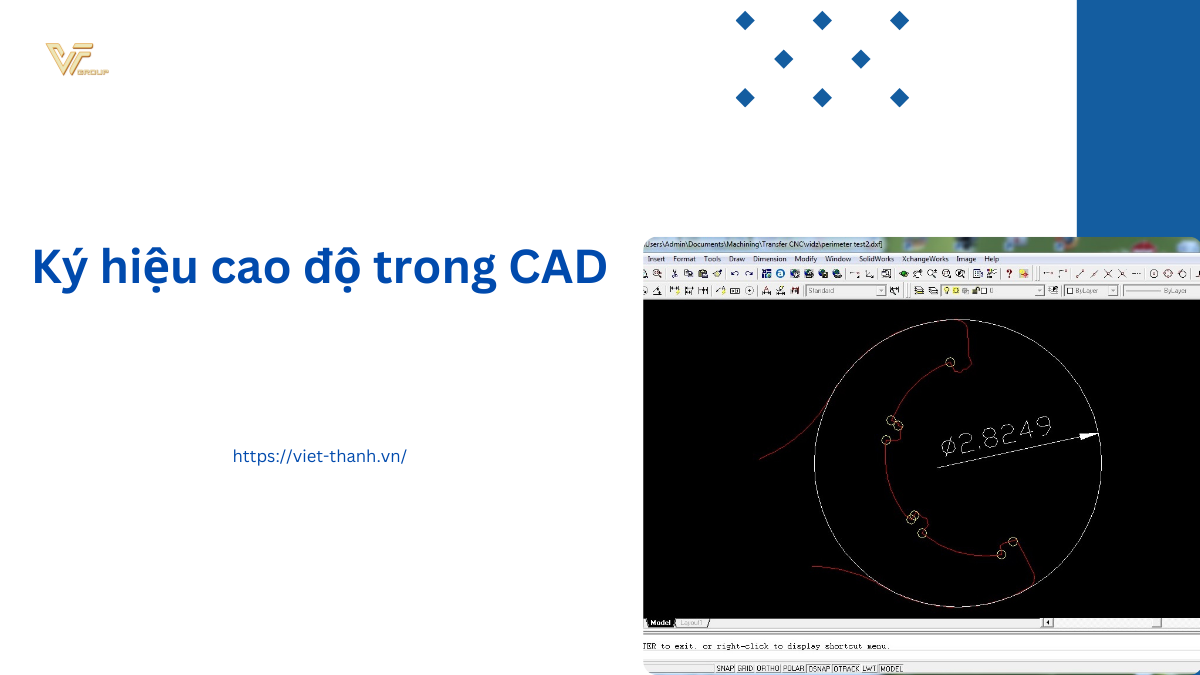Select the Snap to Center circle icon
The height and width of the screenshot is (675, 1200).
tap(1153, 273)
